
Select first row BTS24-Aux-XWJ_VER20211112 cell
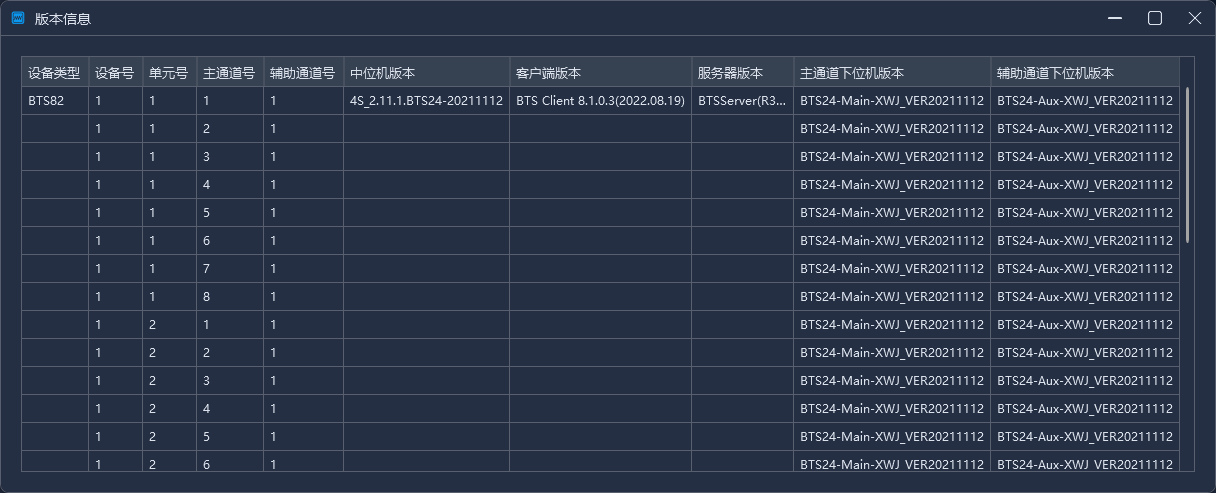[x=1085, y=101]
